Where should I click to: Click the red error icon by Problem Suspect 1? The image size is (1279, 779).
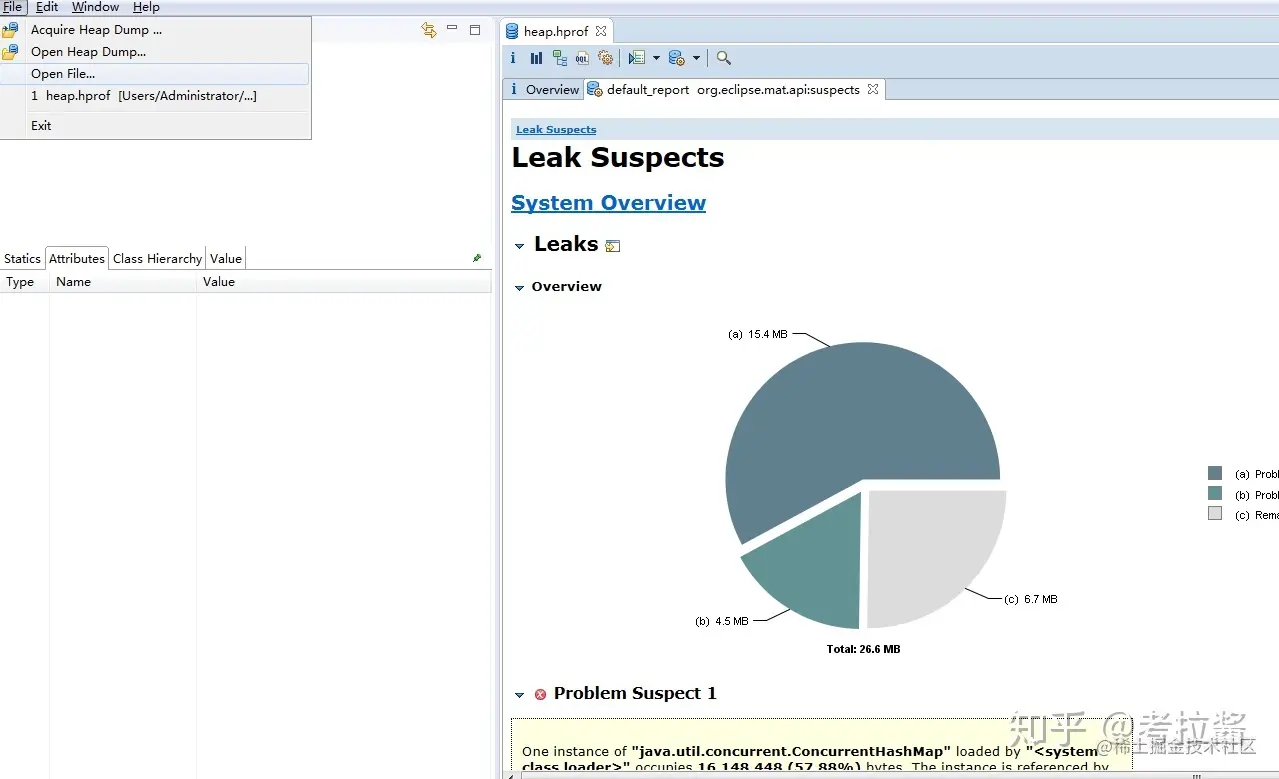[x=541, y=694]
